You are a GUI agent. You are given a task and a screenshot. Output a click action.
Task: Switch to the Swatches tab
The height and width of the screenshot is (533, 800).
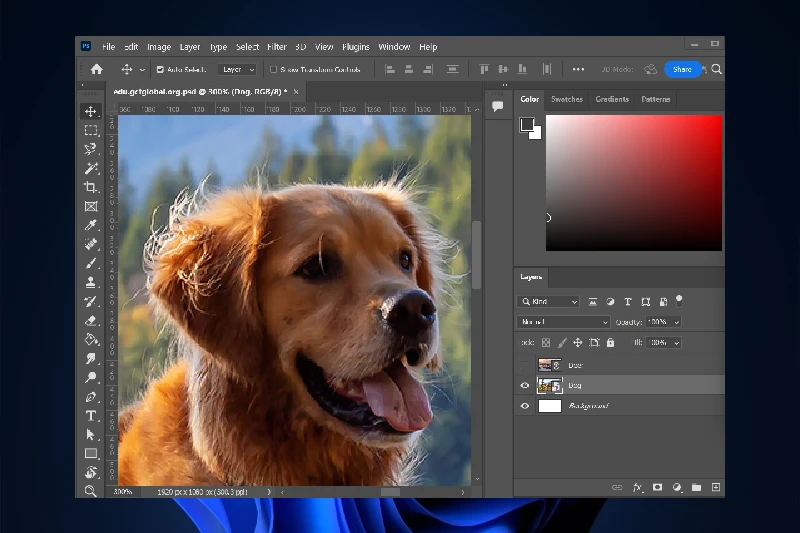point(567,100)
